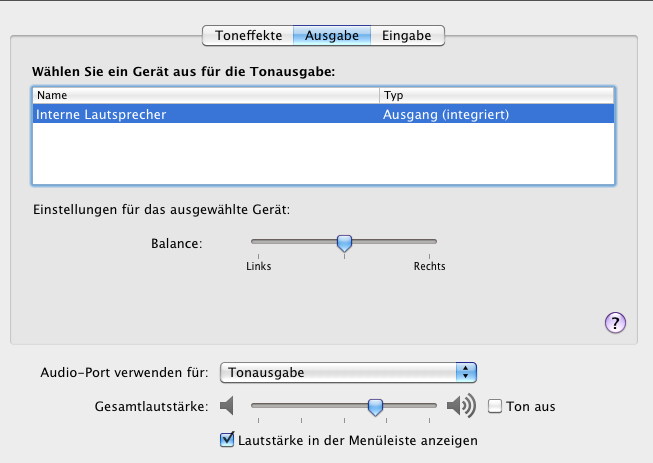Select Interne Lautsprecher in the device list

(101, 114)
